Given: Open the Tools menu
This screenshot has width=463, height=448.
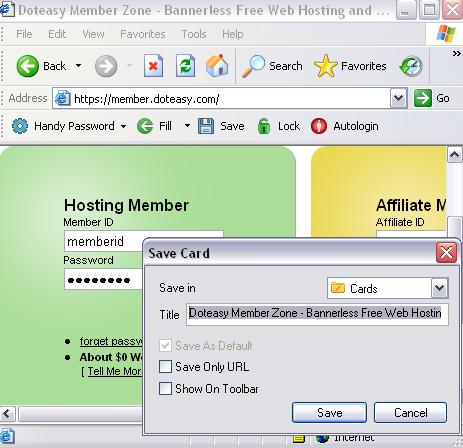Looking at the screenshot, I should click(194, 34).
